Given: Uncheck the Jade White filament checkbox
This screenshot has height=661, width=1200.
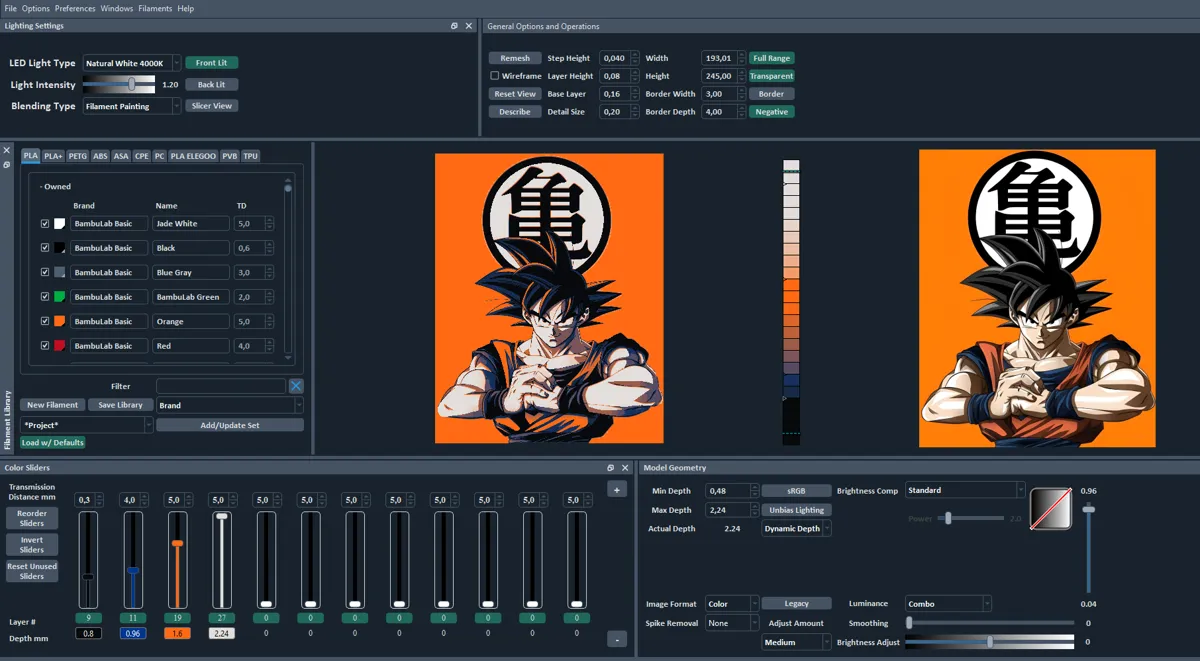Looking at the screenshot, I should (x=45, y=224).
